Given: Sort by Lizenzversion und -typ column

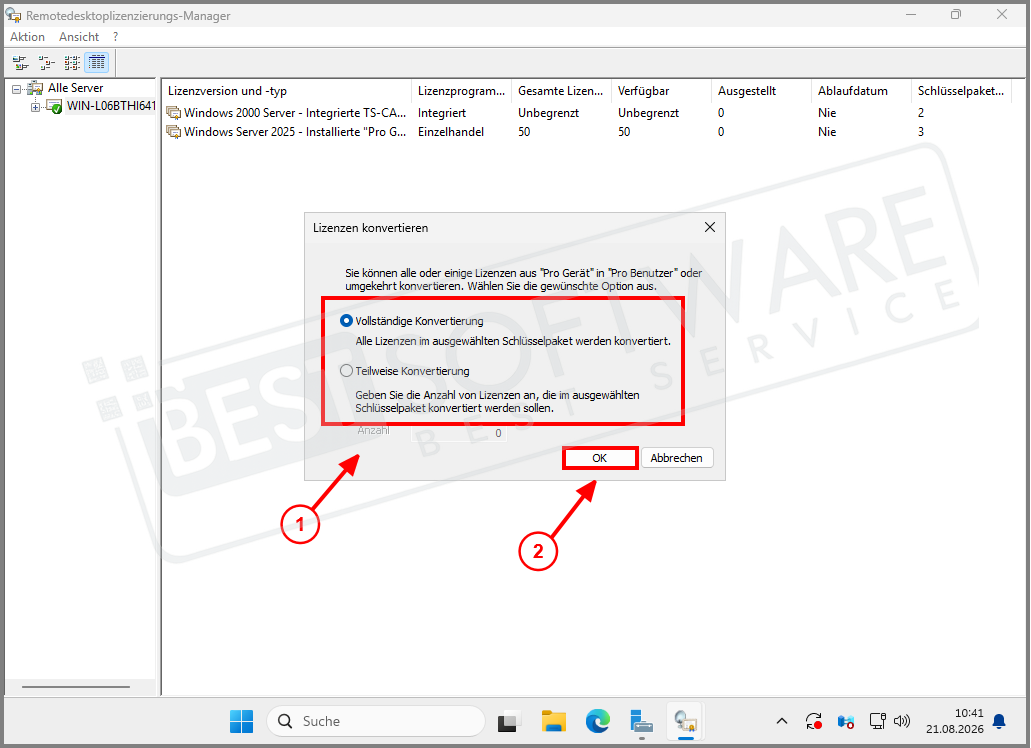Looking at the screenshot, I should [x=287, y=91].
